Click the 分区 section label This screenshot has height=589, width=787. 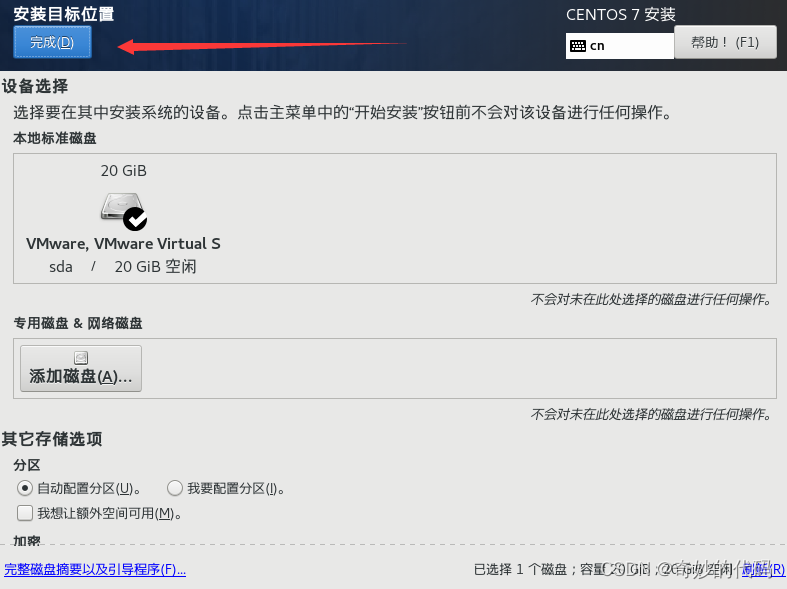point(27,465)
